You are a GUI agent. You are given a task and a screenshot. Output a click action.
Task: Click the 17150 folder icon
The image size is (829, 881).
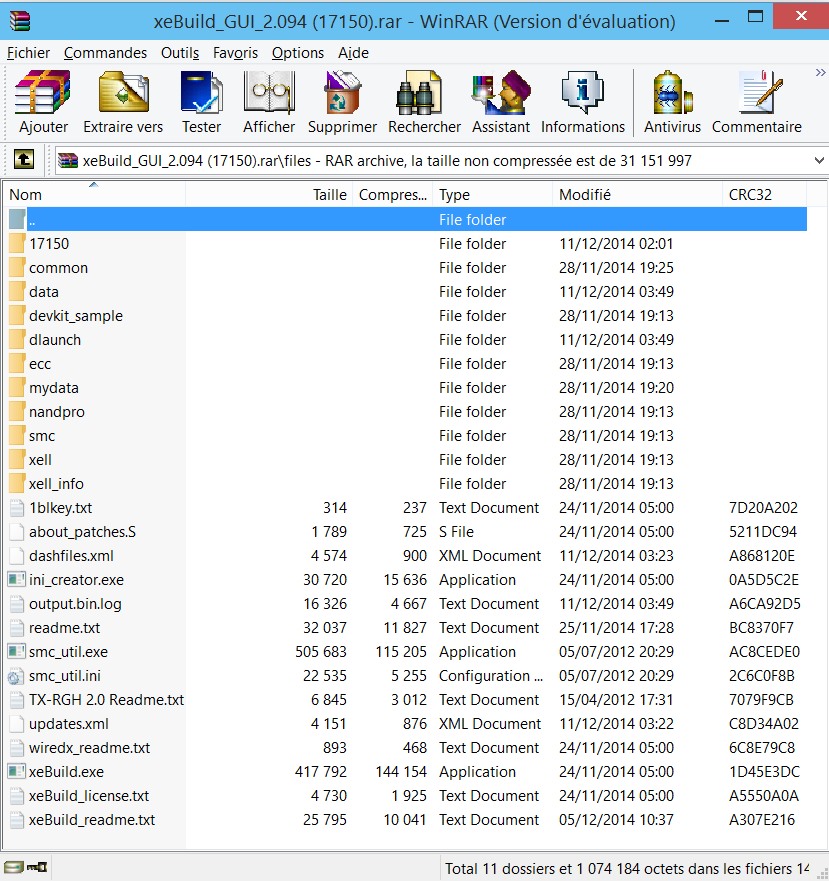click(17, 243)
